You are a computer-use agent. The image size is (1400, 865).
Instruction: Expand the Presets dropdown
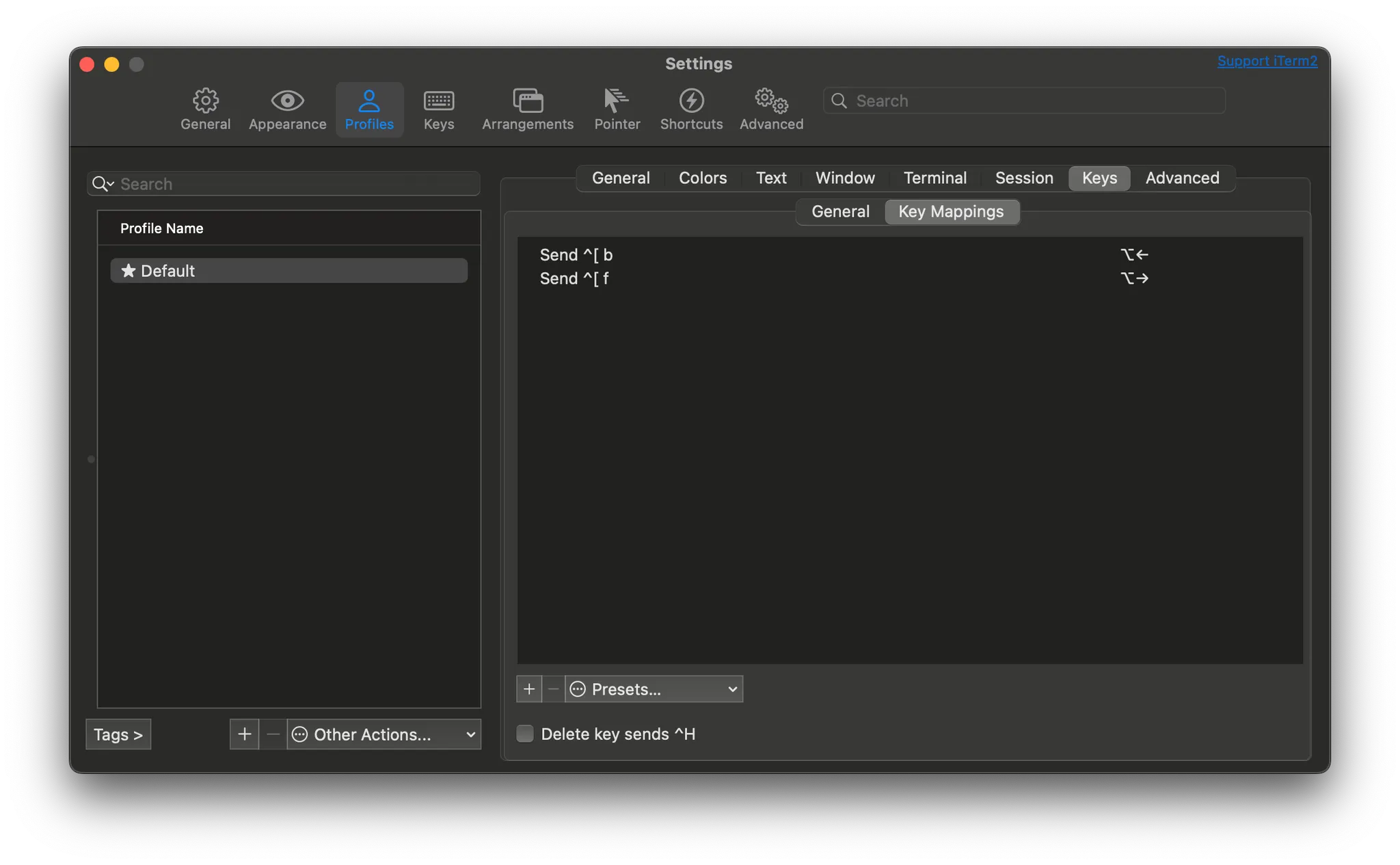pos(654,689)
